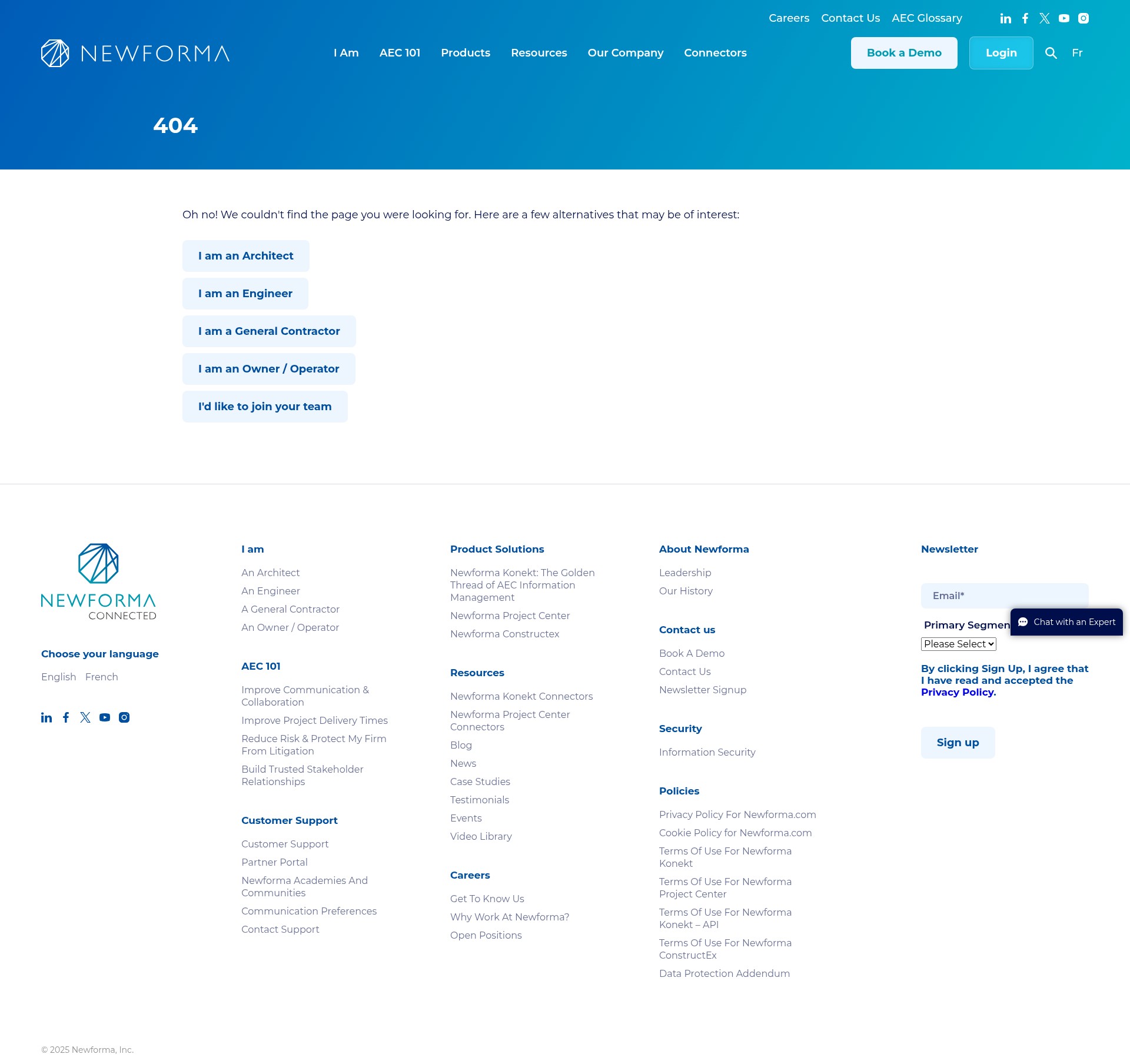Open footer LinkedIn icon
Screen dimensions: 1130x1064
click(46, 717)
